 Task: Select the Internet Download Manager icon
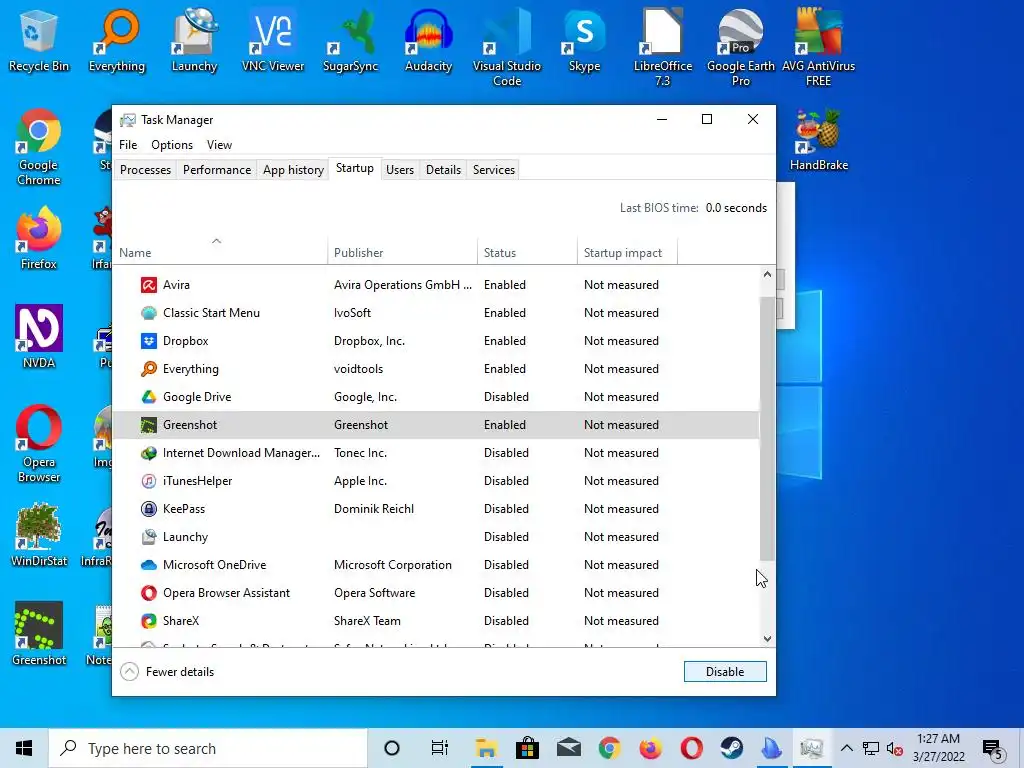pyautogui.click(x=149, y=453)
